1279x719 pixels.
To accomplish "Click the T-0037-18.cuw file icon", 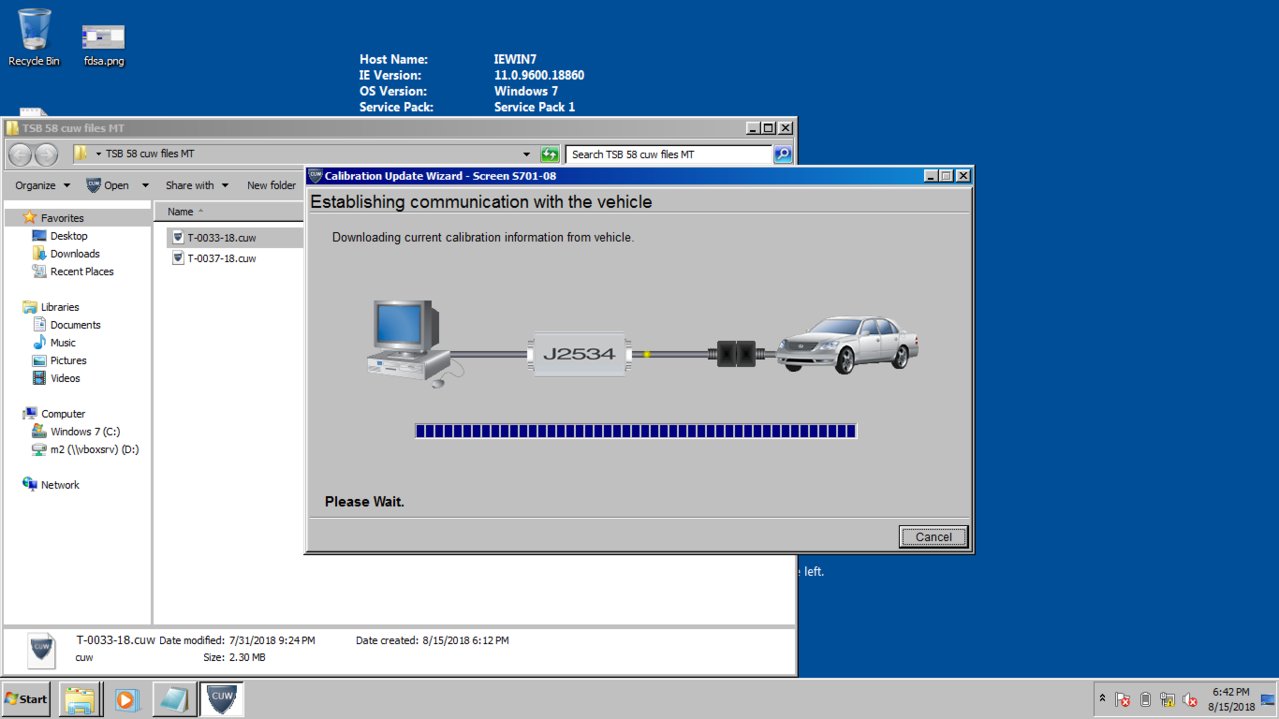I will pyautogui.click(x=178, y=258).
